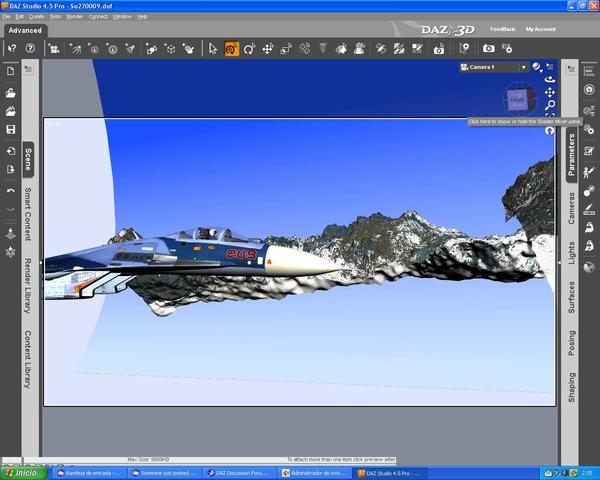Image resolution: width=600 pixels, height=480 pixels.
Task: Open the Lights pane tab
Action: click(571, 253)
